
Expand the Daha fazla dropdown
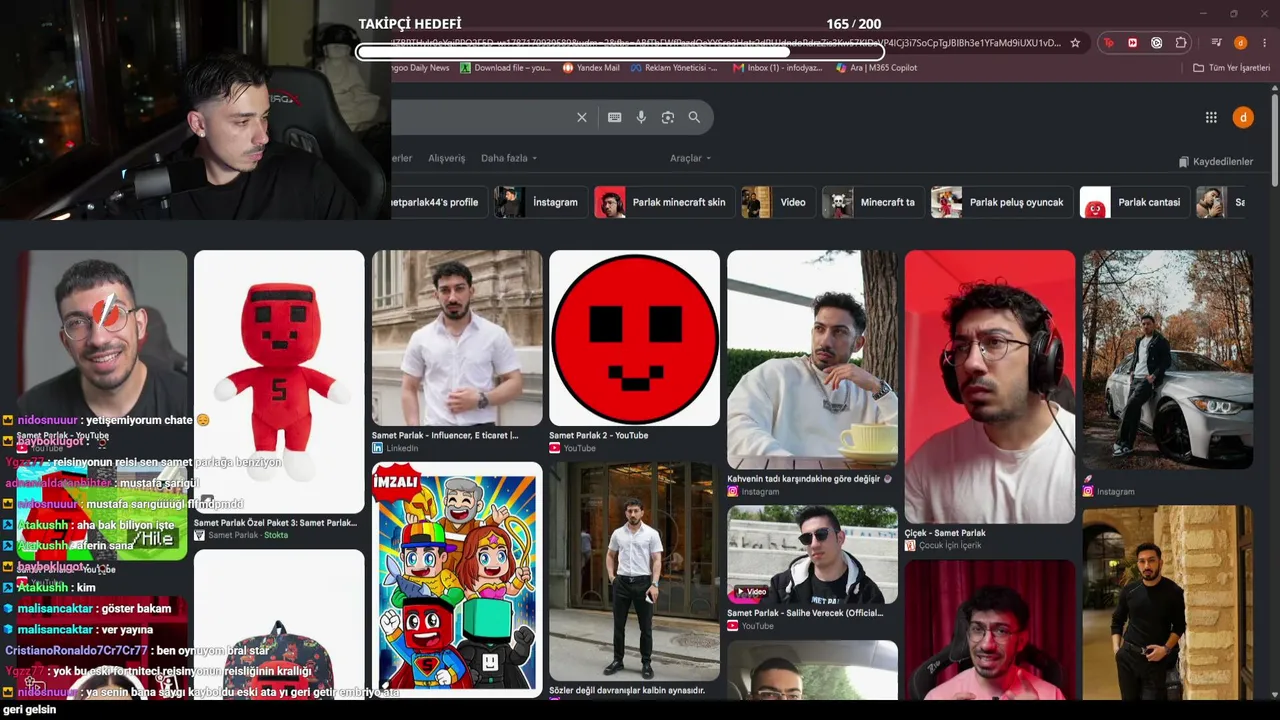coord(509,158)
